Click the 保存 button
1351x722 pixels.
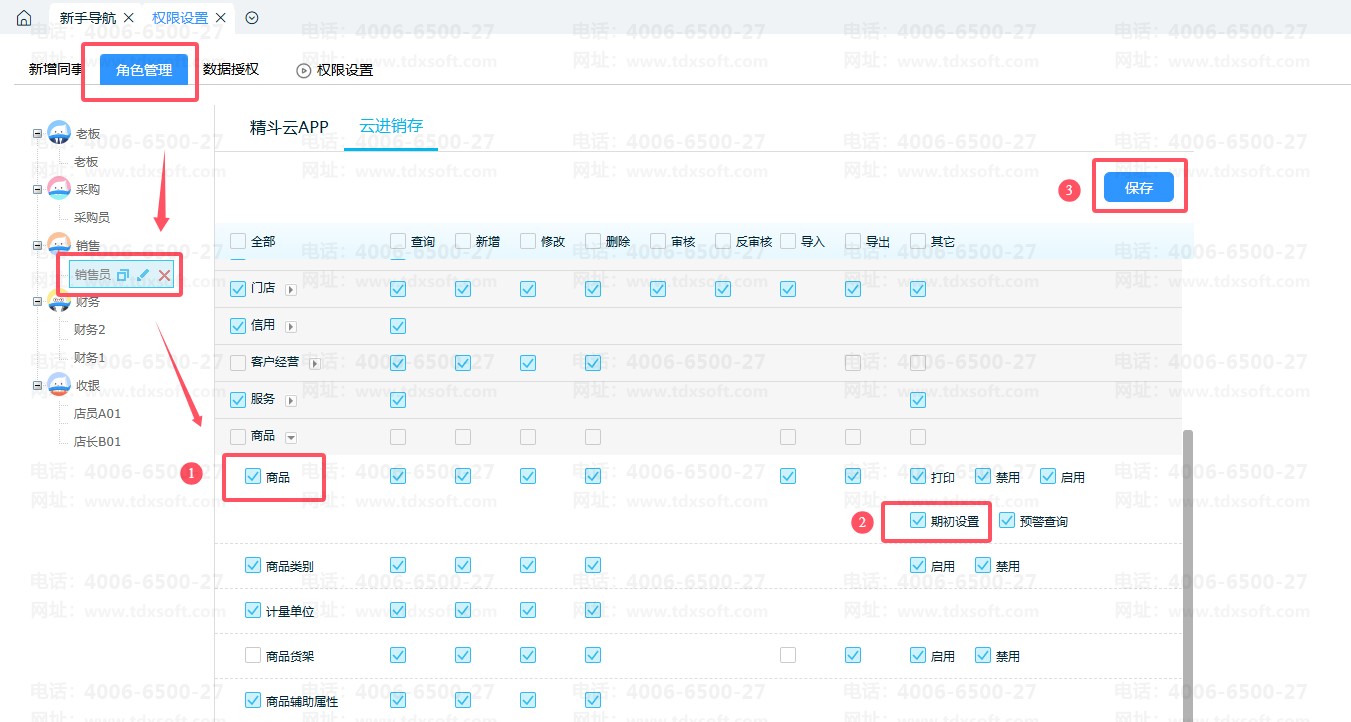[x=1138, y=187]
